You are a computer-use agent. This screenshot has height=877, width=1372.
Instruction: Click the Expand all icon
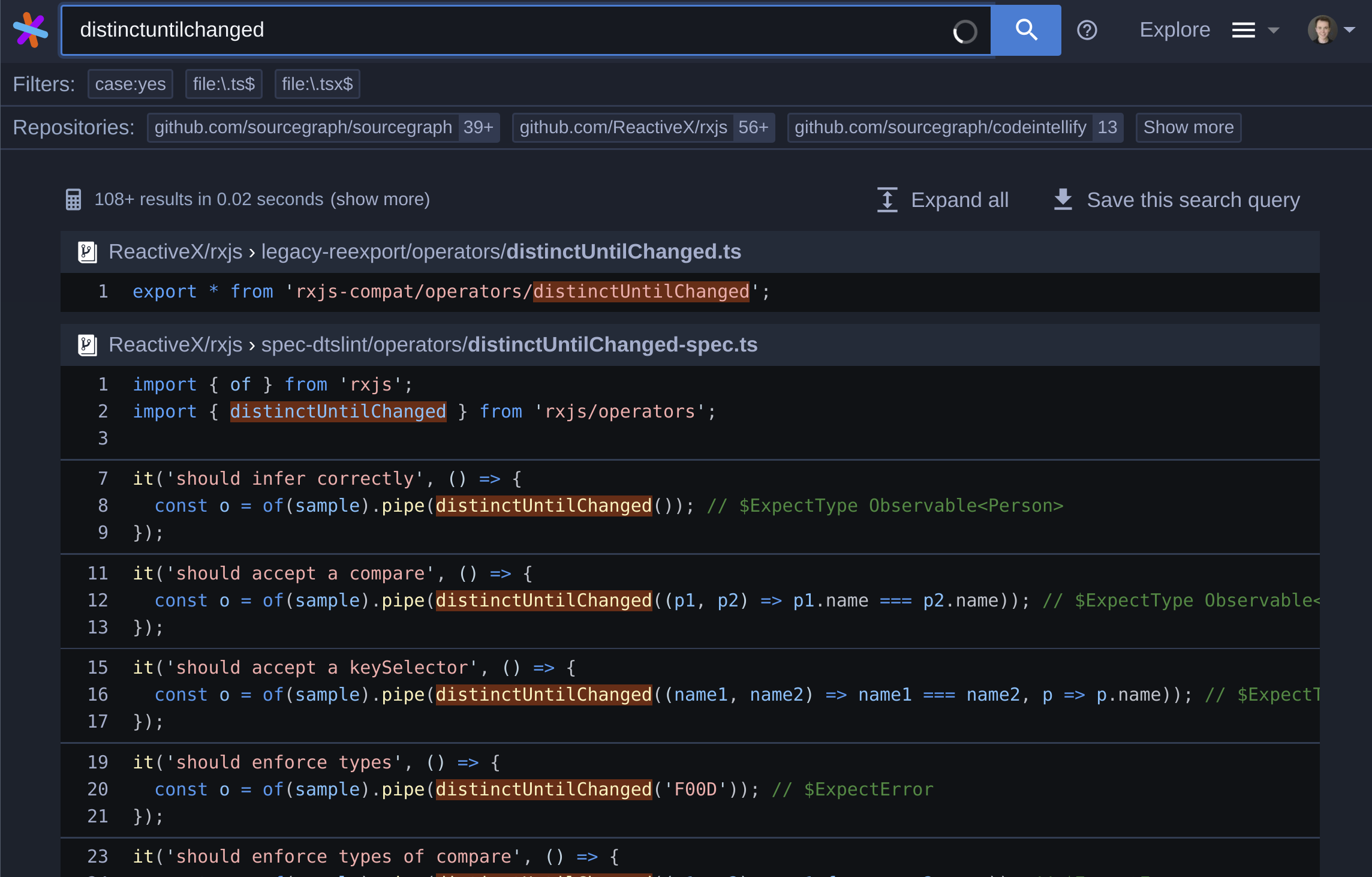[x=887, y=200]
